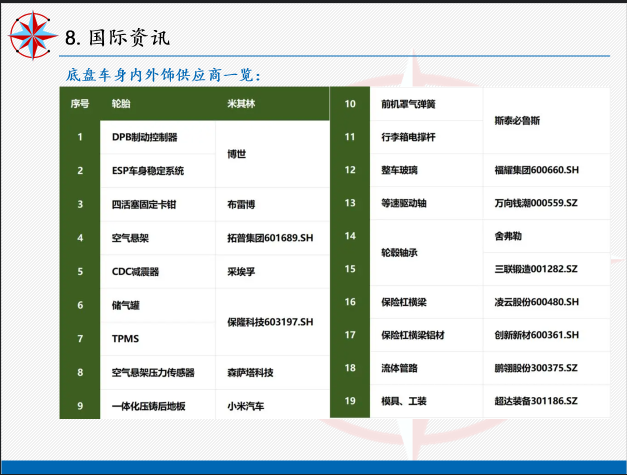
Task: Select the CDC减震器 cell
Action: click(135, 272)
